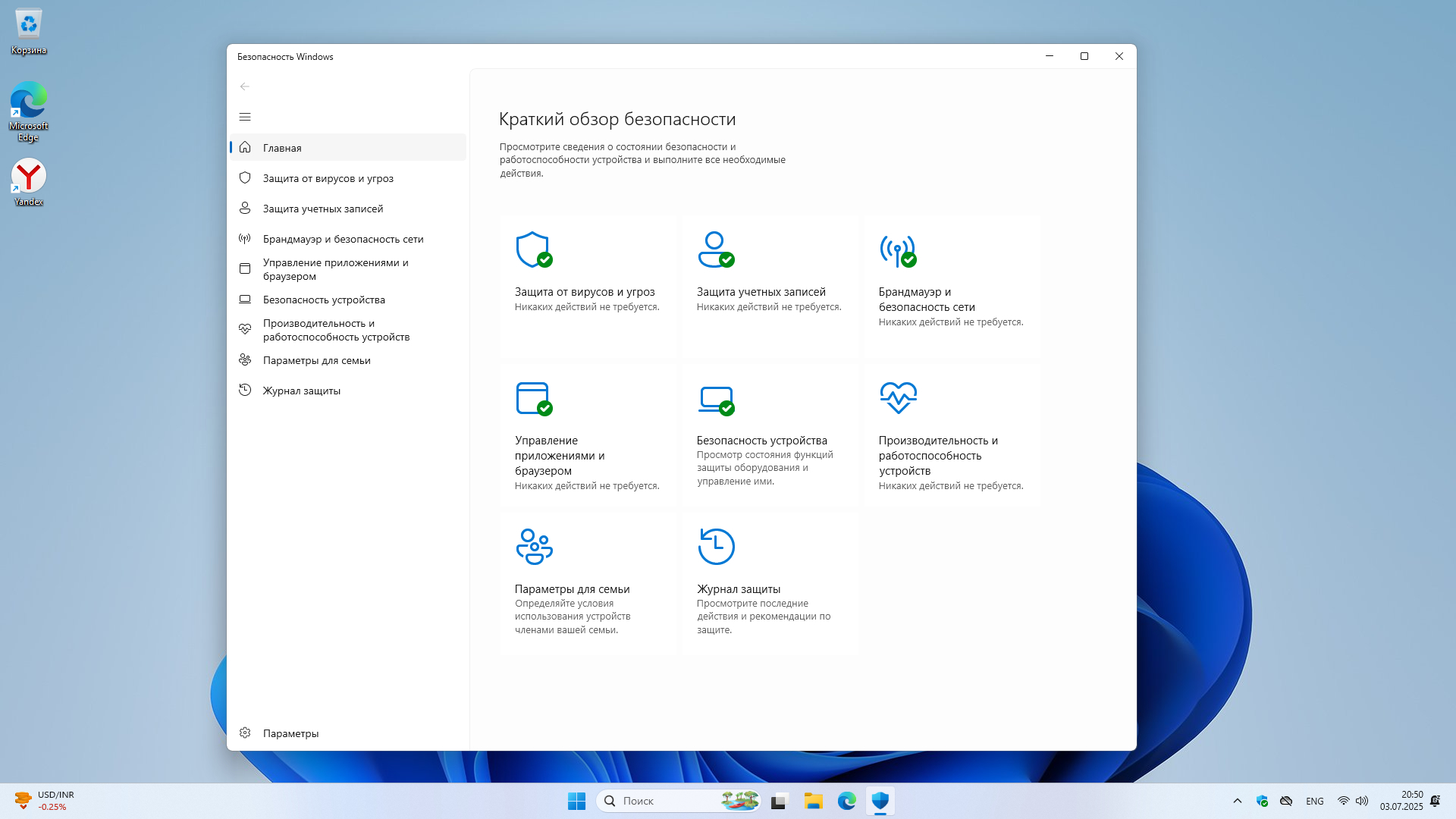Click the protection history clock tile icon

pyautogui.click(x=716, y=546)
